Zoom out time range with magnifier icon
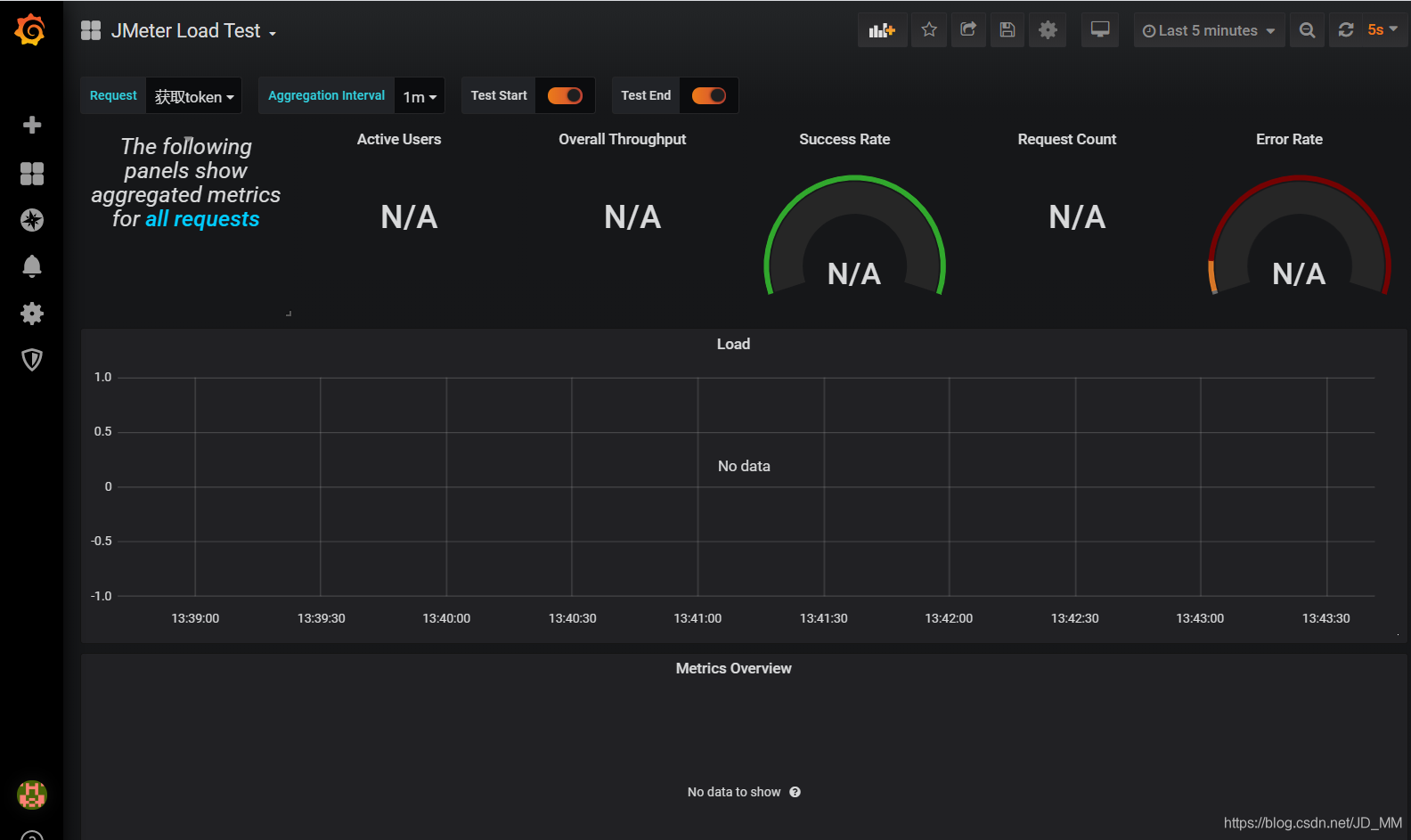The width and height of the screenshot is (1411, 840). 1307,30
